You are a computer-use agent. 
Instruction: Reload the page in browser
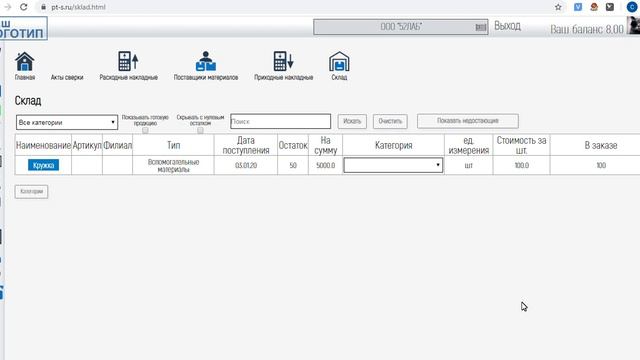click(24, 7)
